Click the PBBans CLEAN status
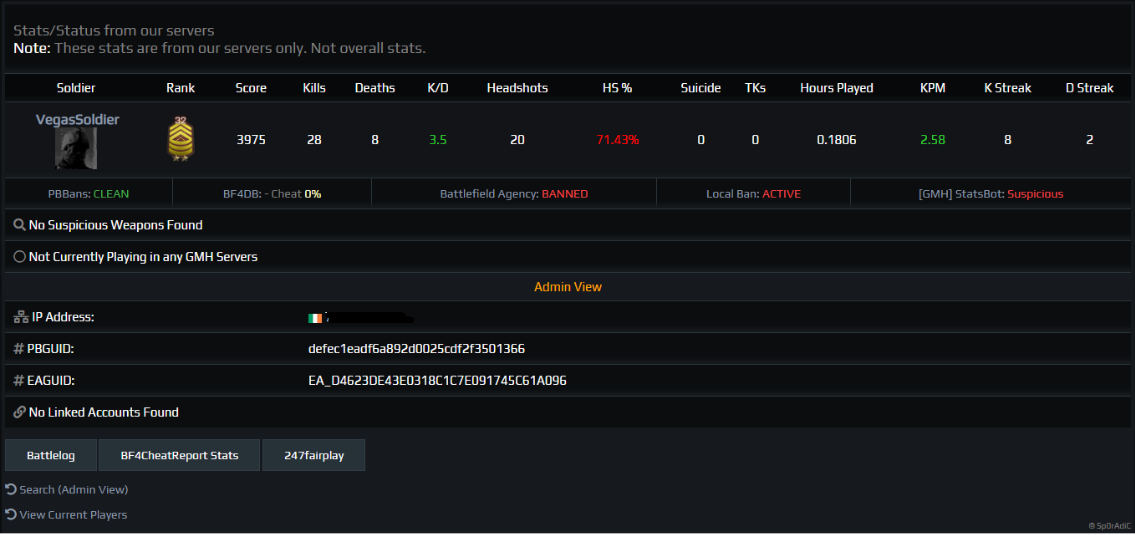The image size is (1135, 535). (88, 194)
